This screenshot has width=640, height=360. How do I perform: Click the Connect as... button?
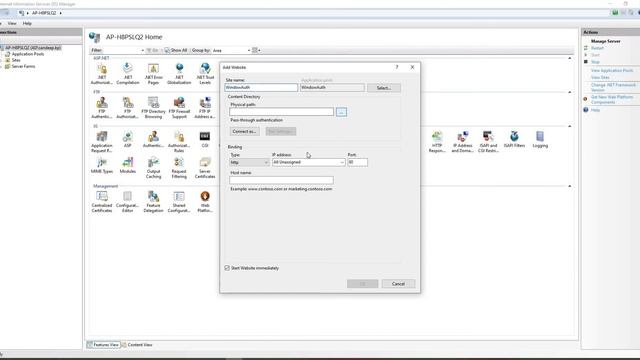coord(244,131)
